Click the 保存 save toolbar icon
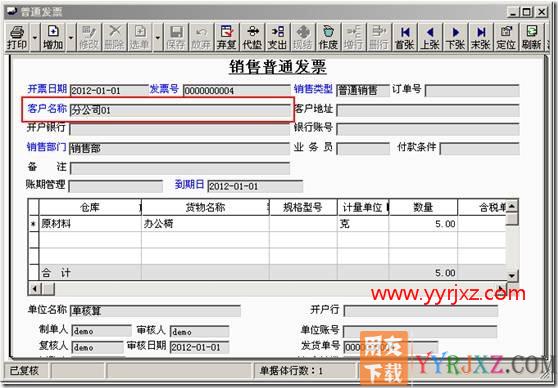The width and height of the screenshot is (558, 388). (176, 37)
